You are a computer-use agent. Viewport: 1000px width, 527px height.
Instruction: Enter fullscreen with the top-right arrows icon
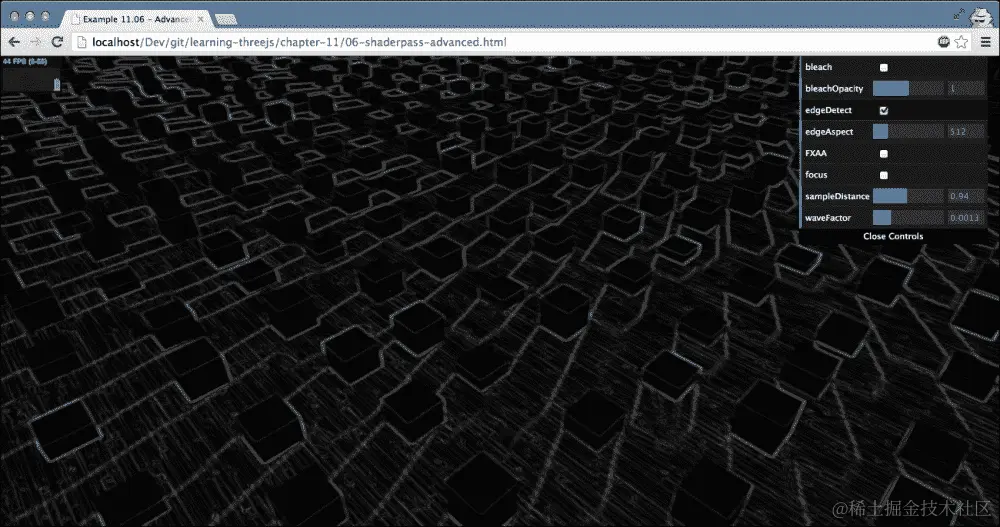959,14
